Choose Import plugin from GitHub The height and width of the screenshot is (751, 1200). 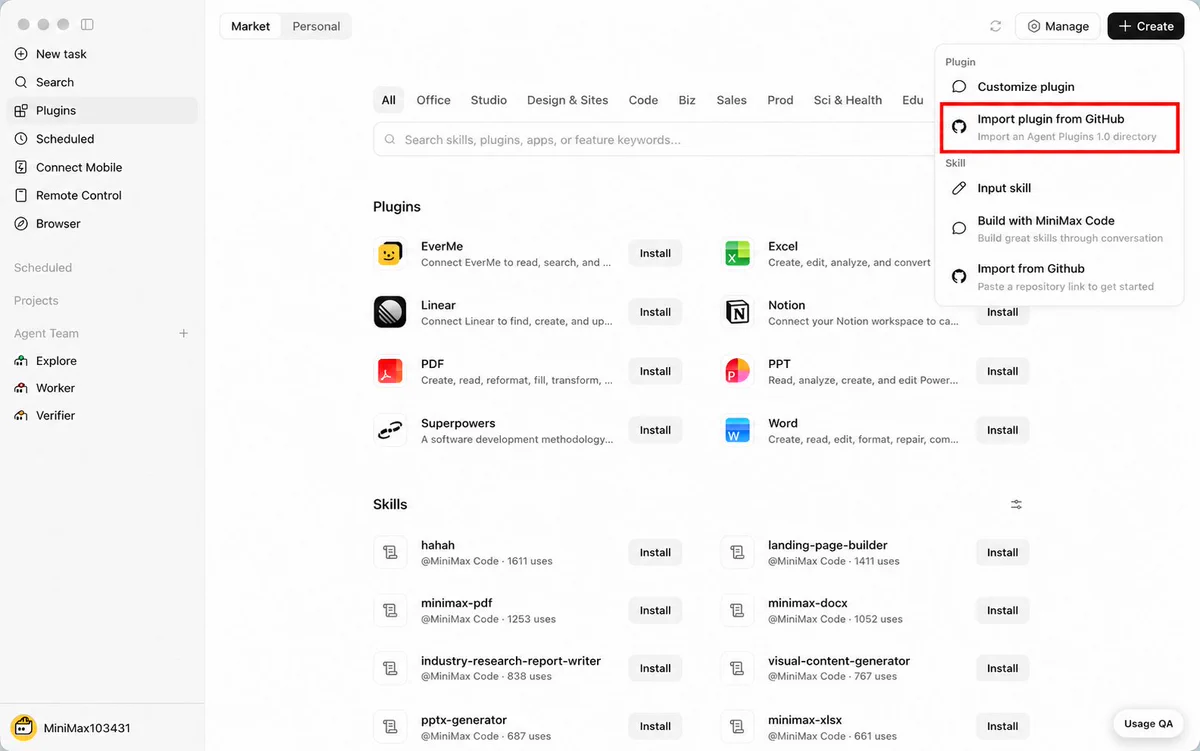click(x=1060, y=127)
